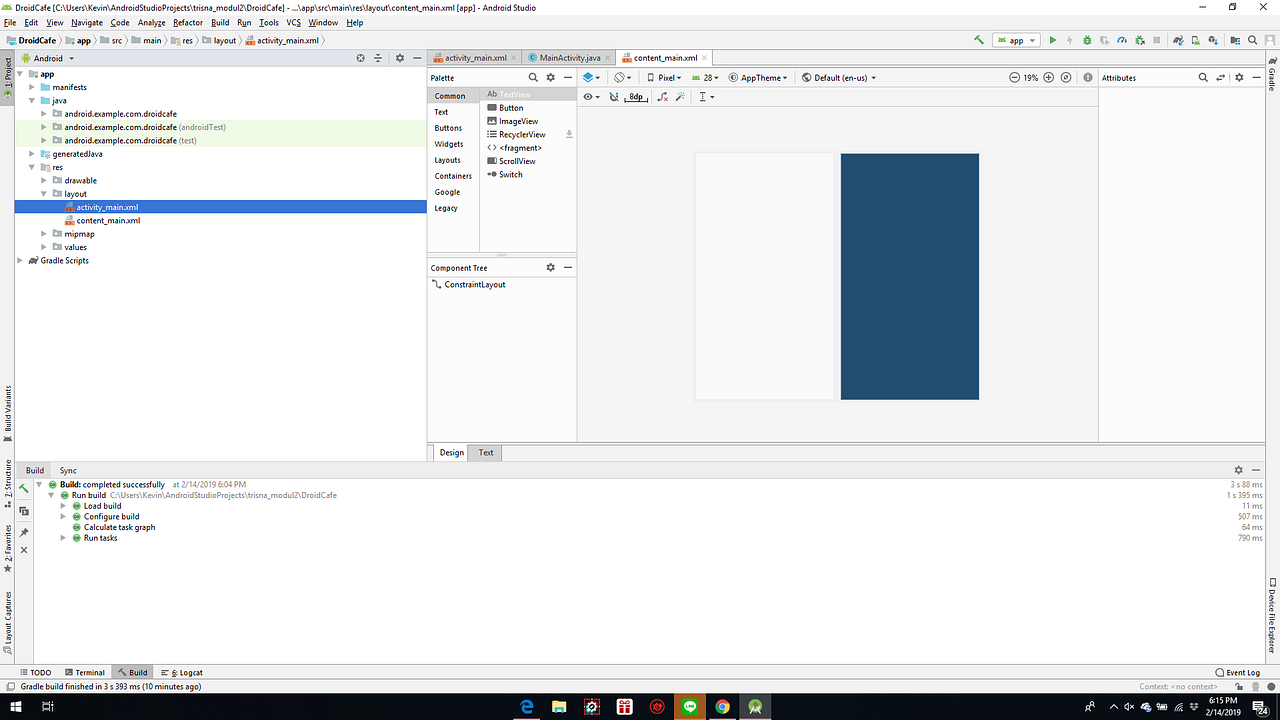This screenshot has width=1280, height=720.
Task: Sync project with Gradle files
Action: [1178, 40]
